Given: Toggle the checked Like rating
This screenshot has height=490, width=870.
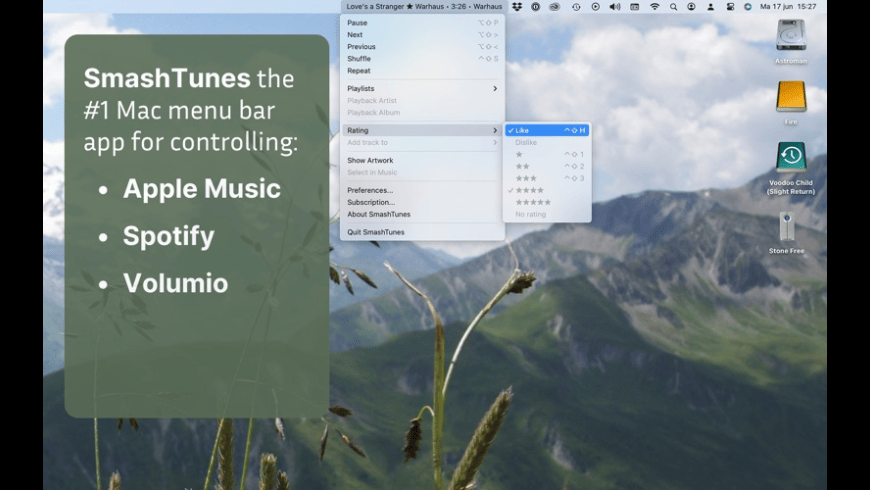Looking at the screenshot, I should coord(547,130).
